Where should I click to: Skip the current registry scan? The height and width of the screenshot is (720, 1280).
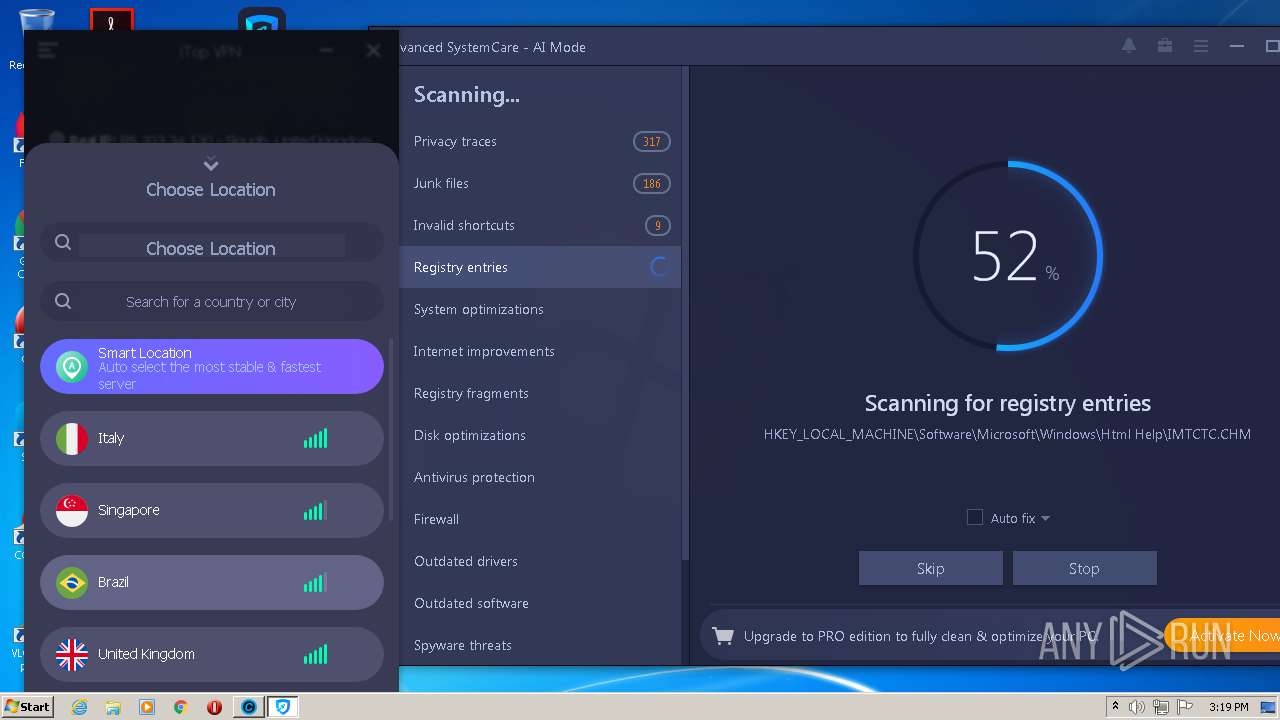(931, 568)
